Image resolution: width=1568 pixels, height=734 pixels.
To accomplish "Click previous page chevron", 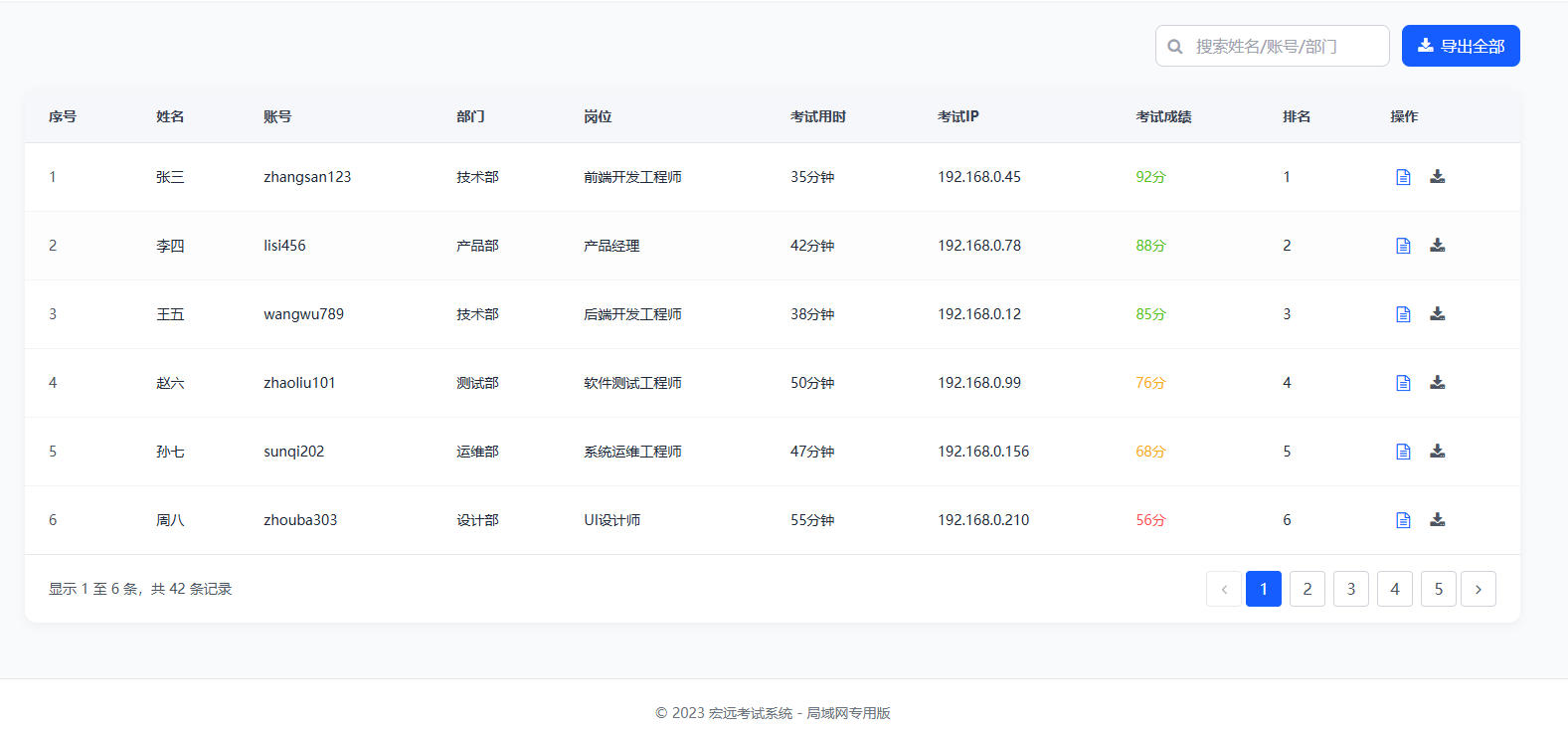I will point(1223,589).
